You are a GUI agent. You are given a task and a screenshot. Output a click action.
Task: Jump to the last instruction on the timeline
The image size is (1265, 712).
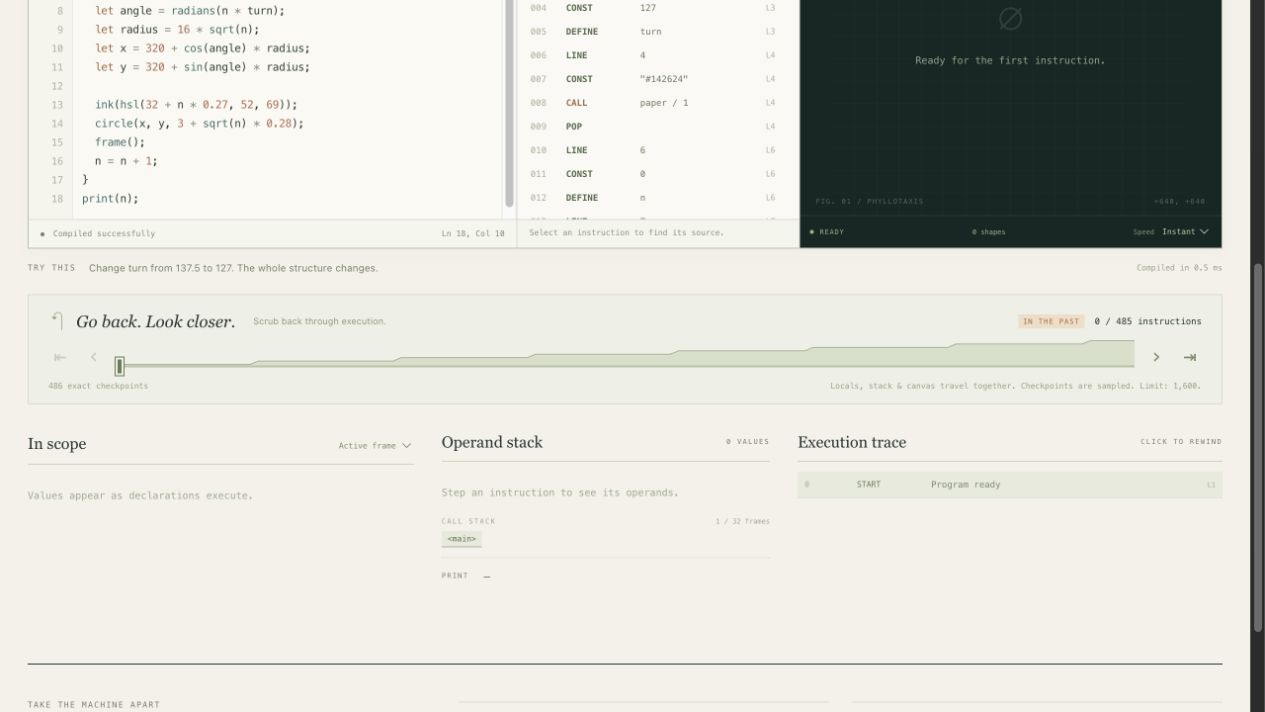click(1190, 357)
